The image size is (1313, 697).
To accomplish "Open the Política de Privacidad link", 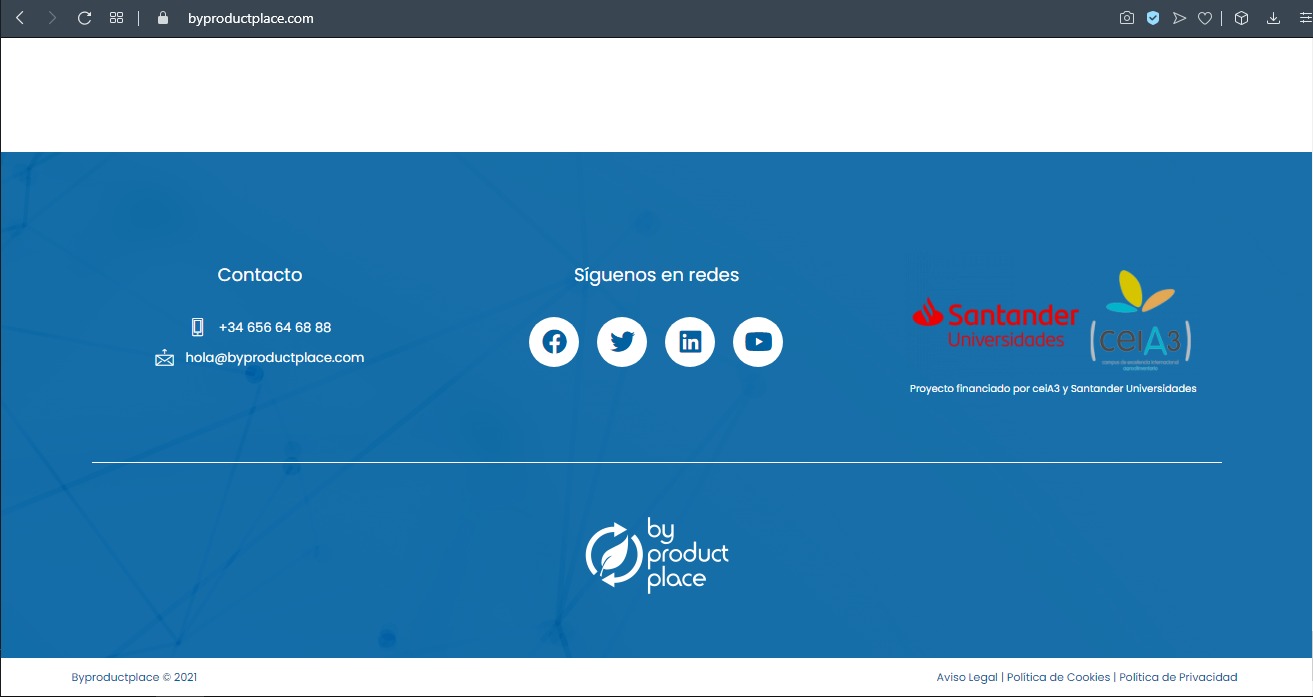I will pos(1178,677).
